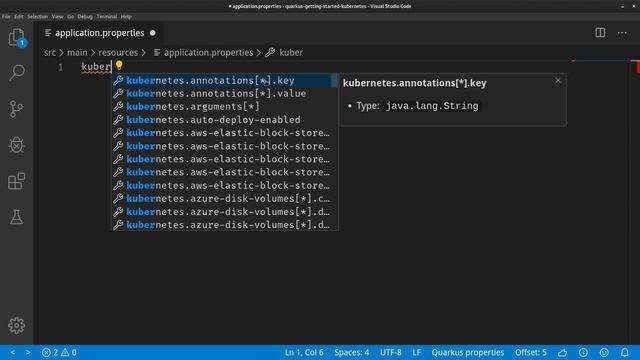The image size is (640, 360).
Task: Open the notifications bell
Action: tap(624, 352)
